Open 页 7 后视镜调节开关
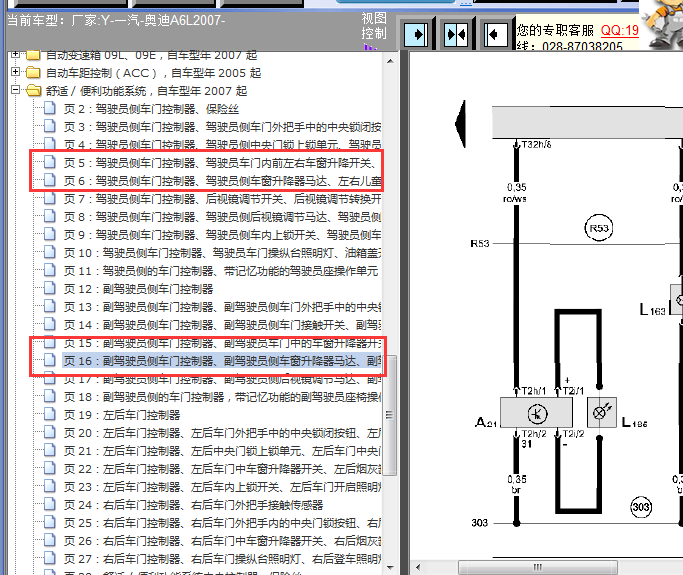Screen dimensions: 683x575 point(222,199)
